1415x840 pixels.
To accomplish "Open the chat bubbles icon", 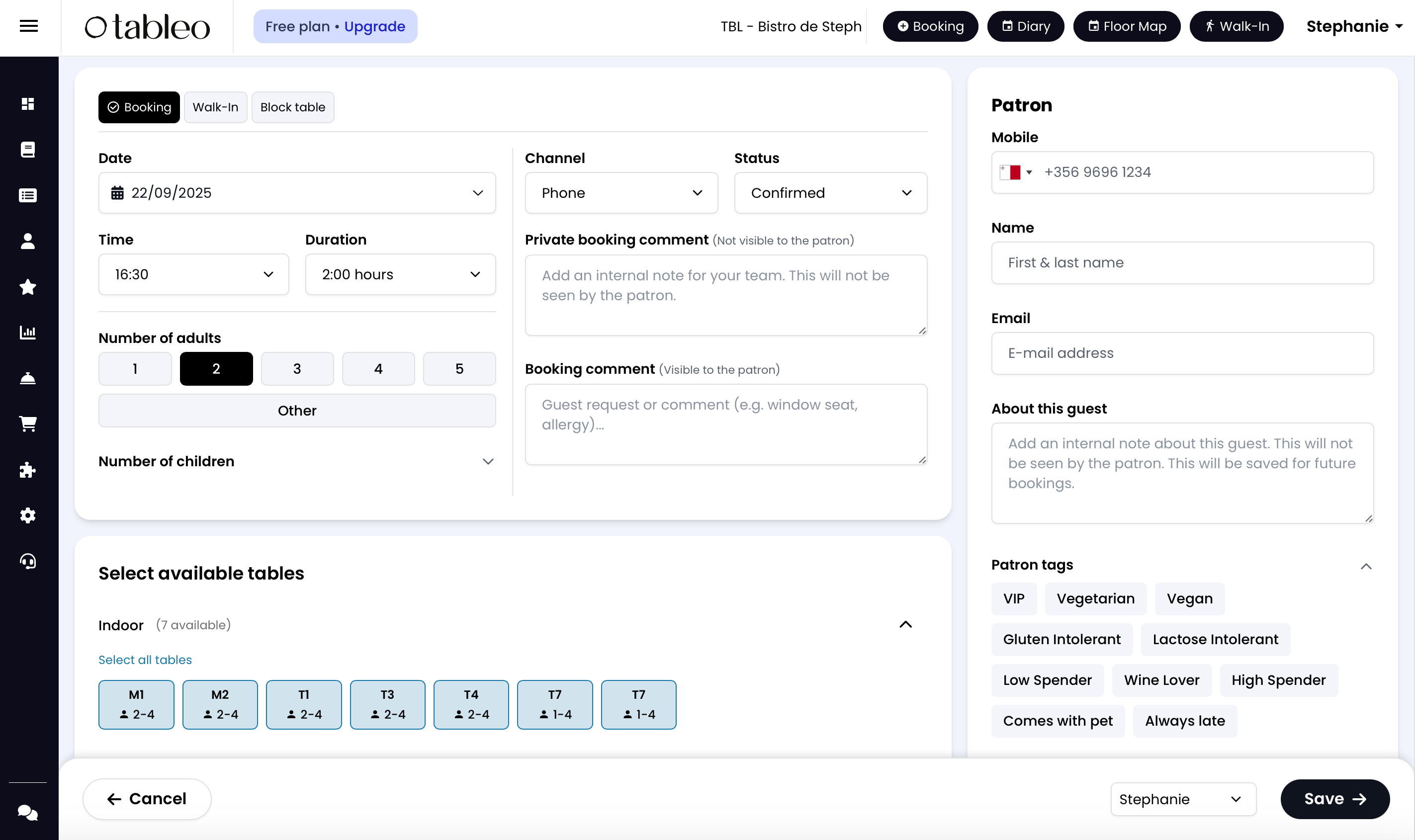I will (28, 813).
